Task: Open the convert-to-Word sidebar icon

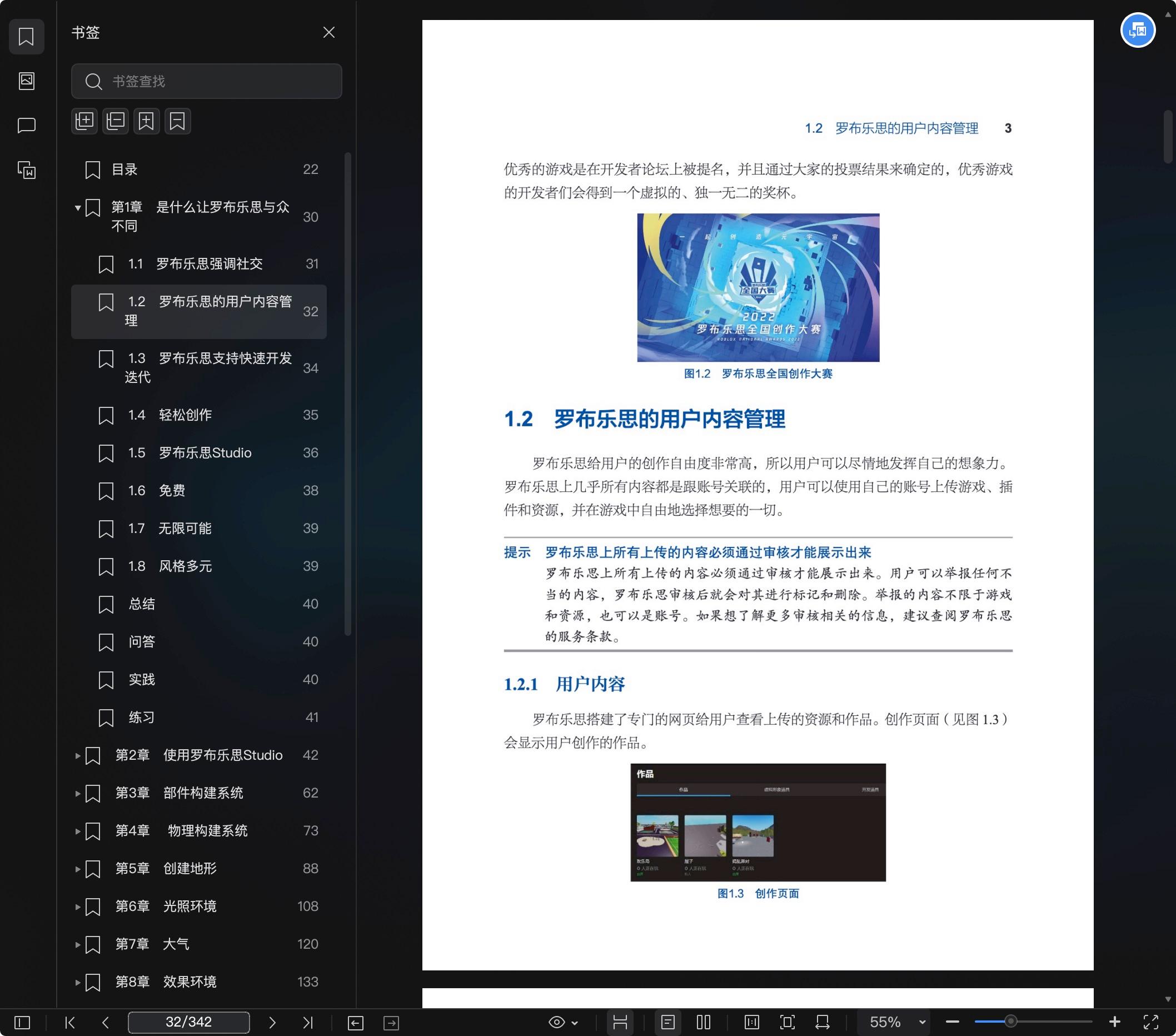Action: click(27, 170)
